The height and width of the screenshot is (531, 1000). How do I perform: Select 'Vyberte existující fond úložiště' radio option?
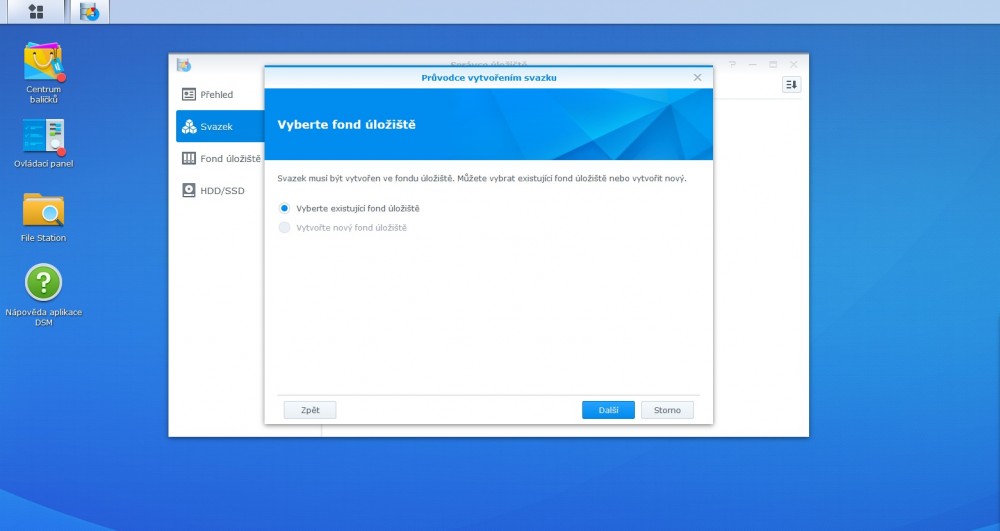(285, 208)
